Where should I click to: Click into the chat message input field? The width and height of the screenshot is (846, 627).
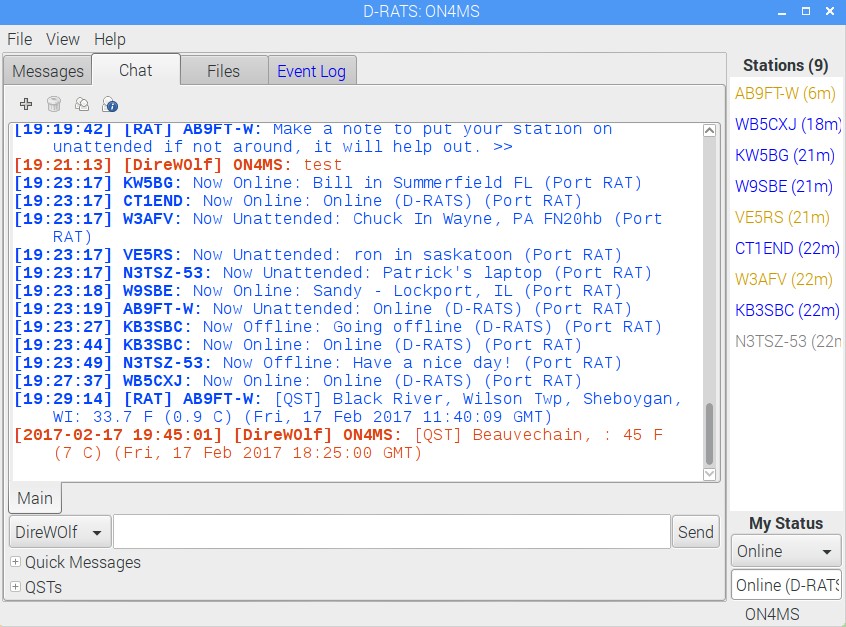392,532
